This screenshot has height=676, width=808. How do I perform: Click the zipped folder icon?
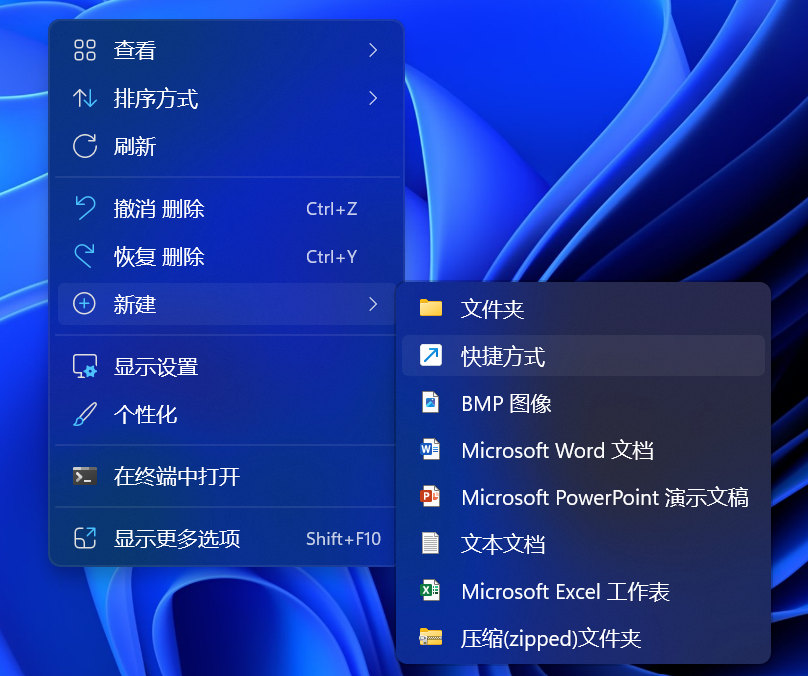(x=431, y=638)
